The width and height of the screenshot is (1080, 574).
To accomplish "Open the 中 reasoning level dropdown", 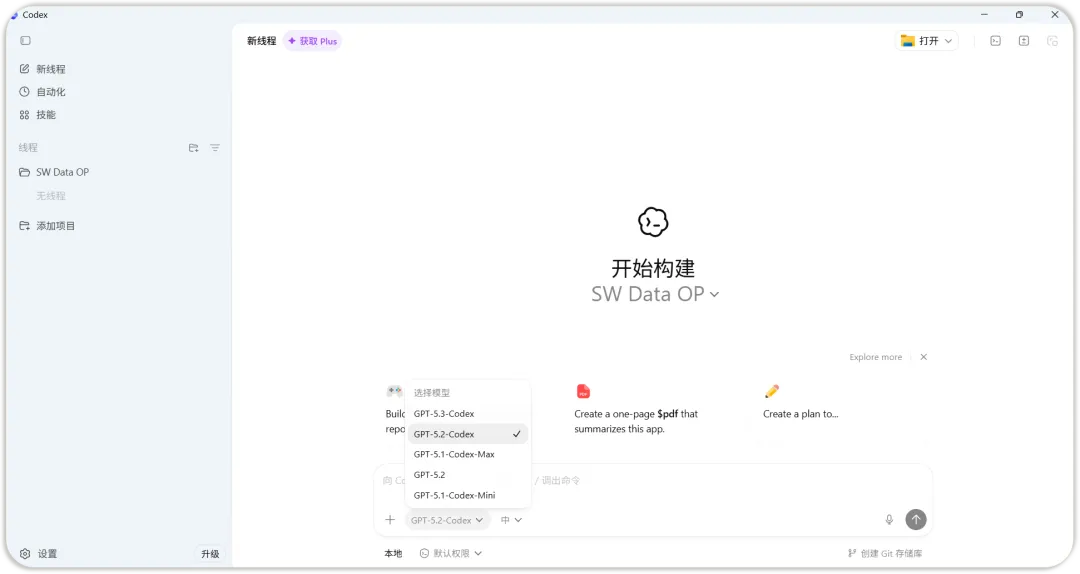I will point(511,520).
